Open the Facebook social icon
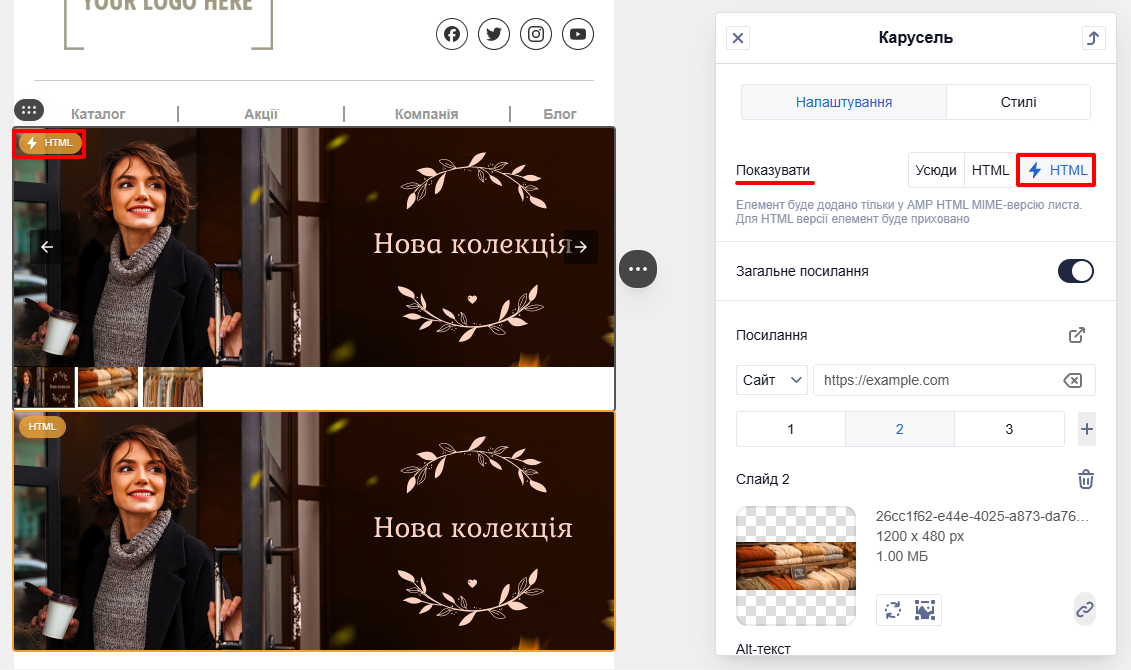The height and width of the screenshot is (670, 1131). click(x=452, y=34)
